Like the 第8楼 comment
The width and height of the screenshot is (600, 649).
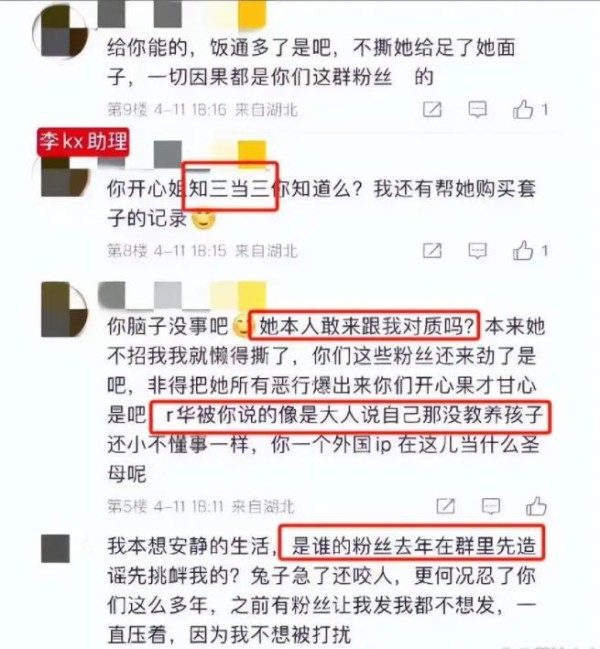point(523,250)
